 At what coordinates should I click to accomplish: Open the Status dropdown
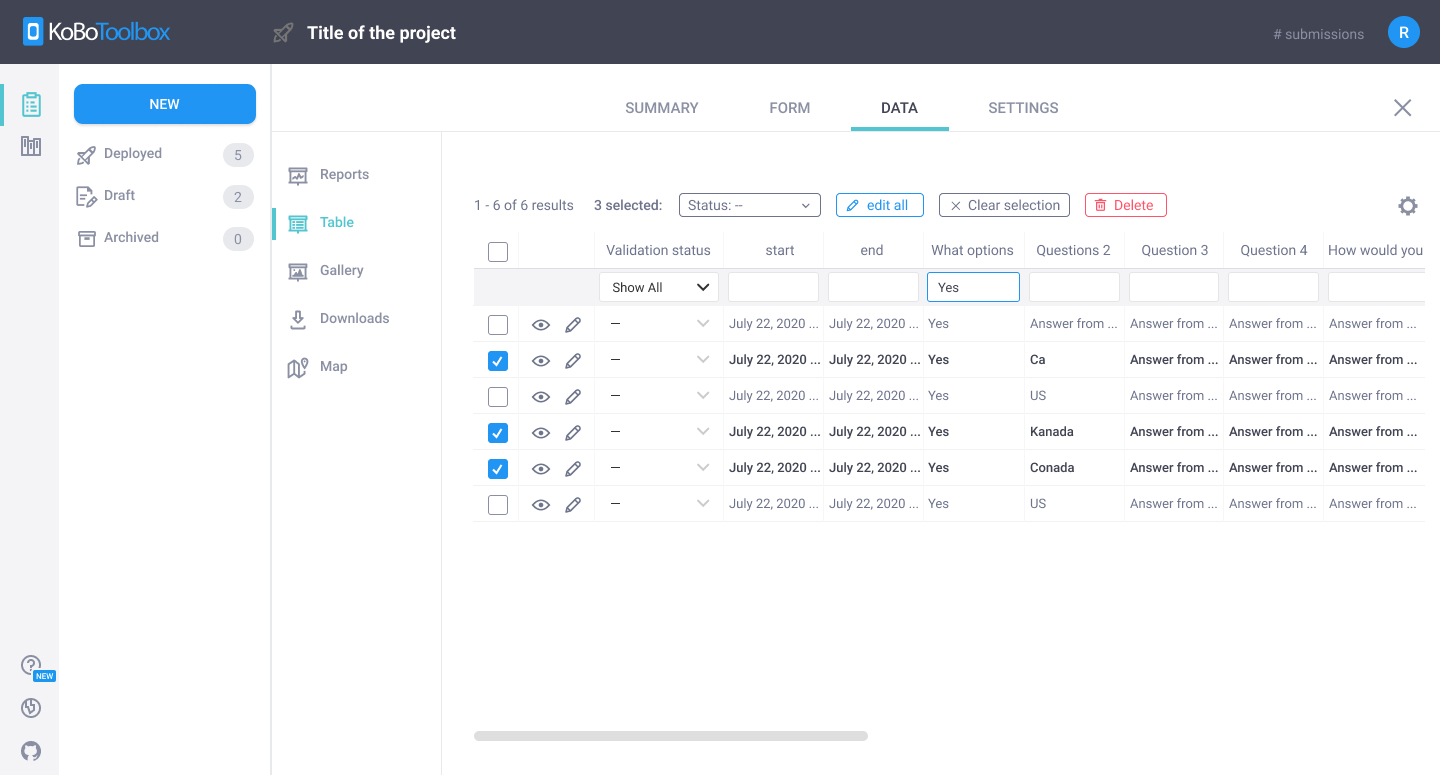749,205
